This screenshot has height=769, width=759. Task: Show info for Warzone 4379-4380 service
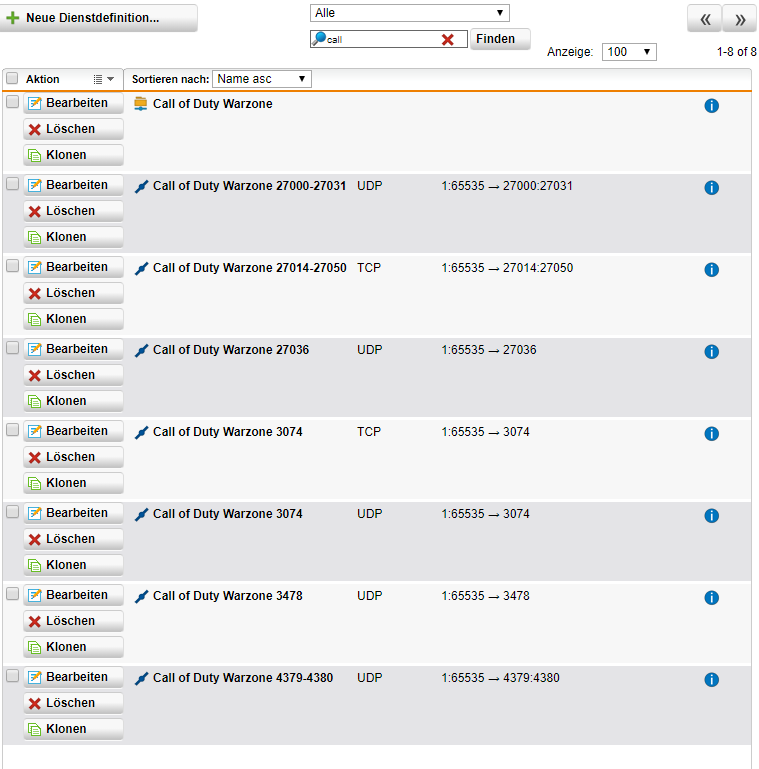tap(711, 679)
